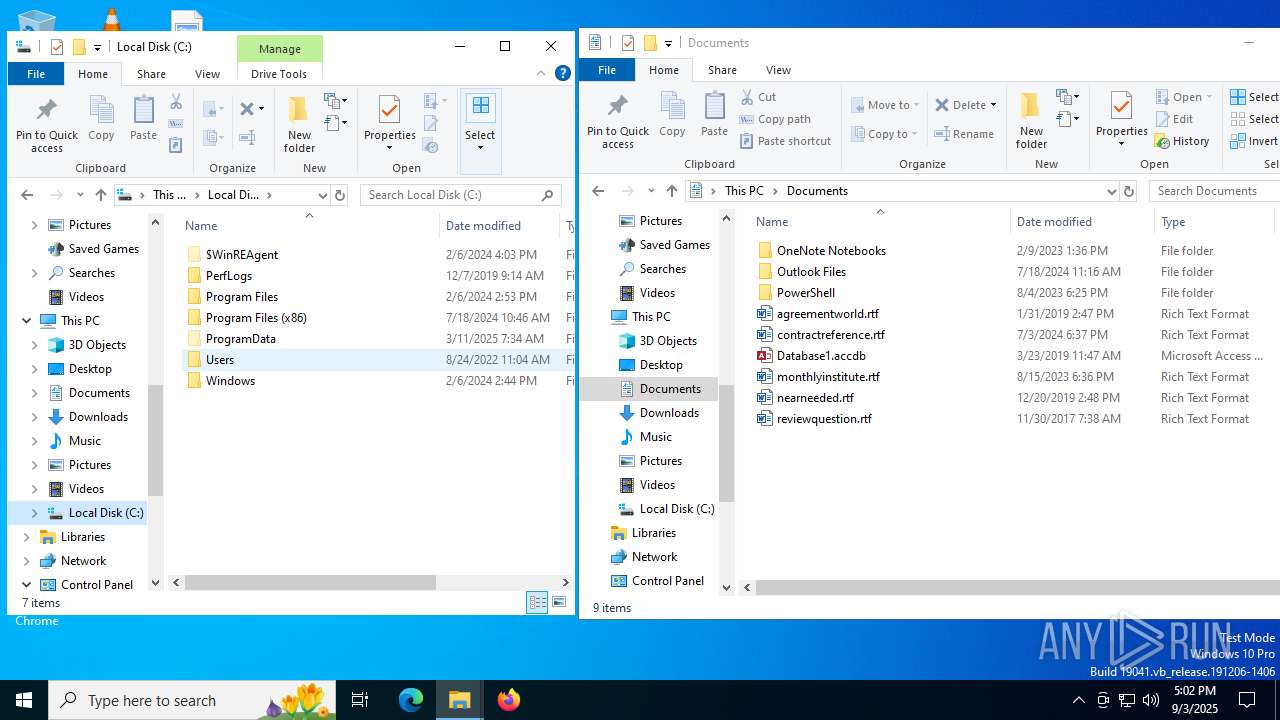Viewport: 1280px width, 720px height.
Task: Go up one level in Documents window
Action: 672,191
